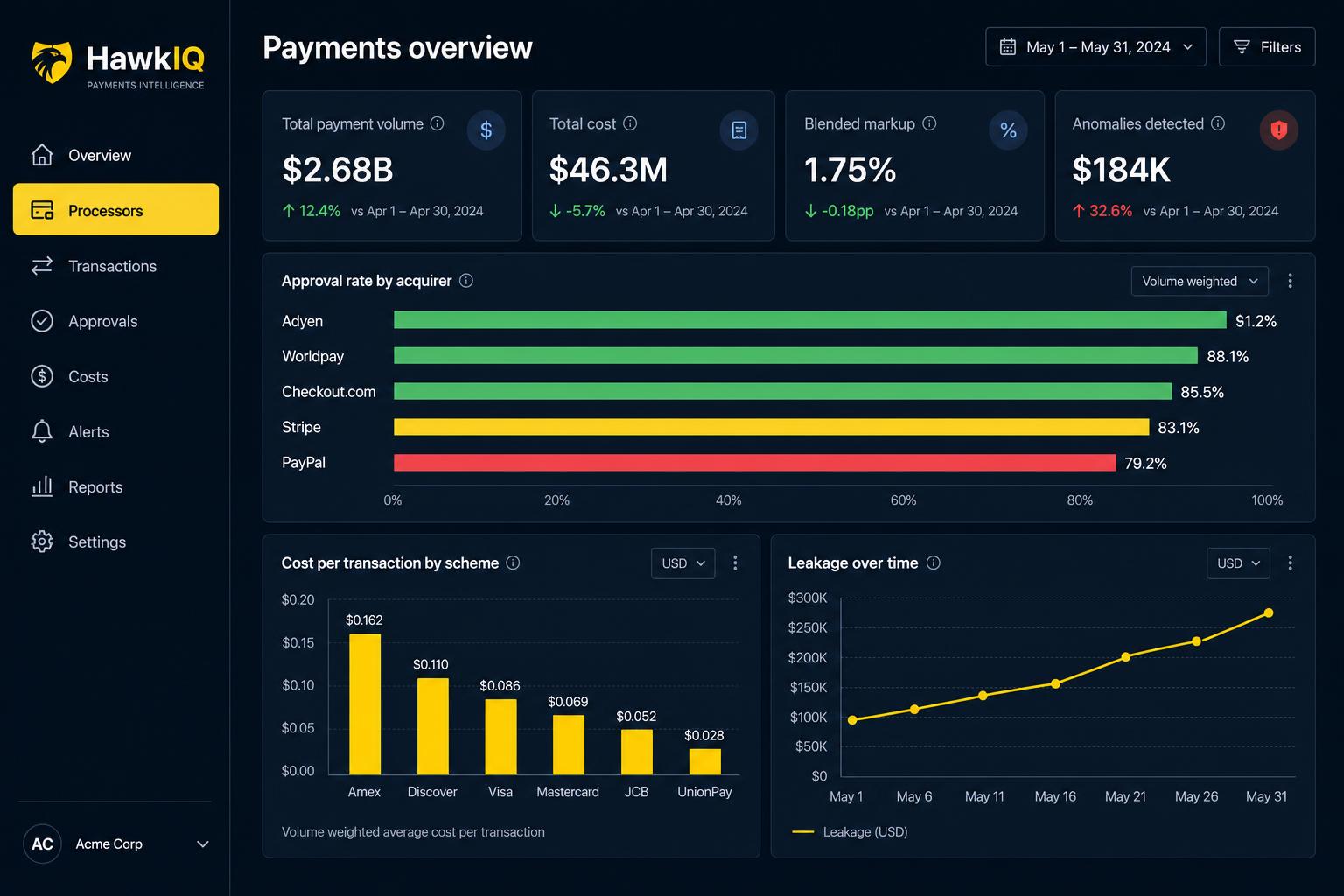The height and width of the screenshot is (896, 1344).
Task: Click the percent icon on Blended markup card
Action: pos(1008,130)
